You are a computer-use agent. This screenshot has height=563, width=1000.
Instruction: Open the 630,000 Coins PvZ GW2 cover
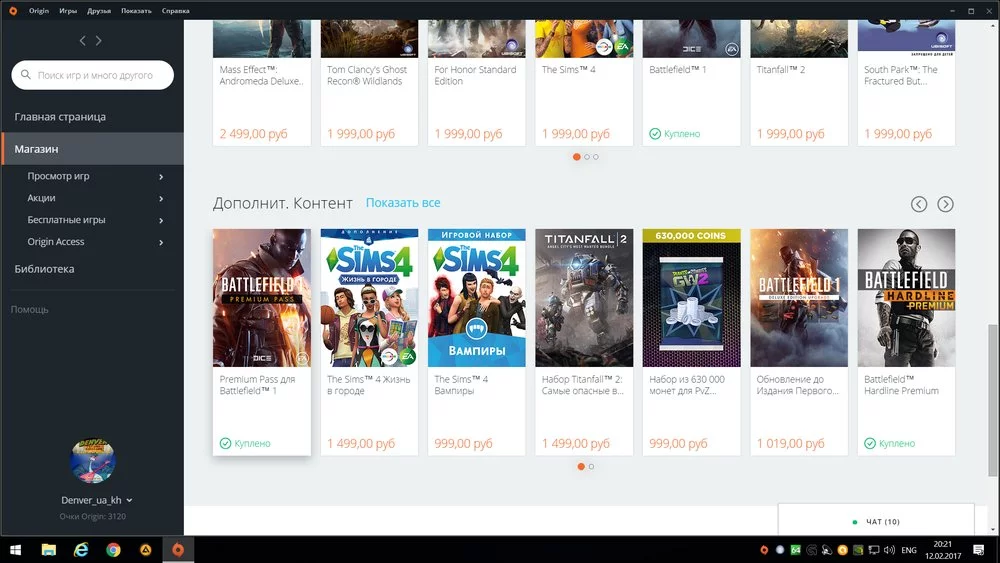click(x=691, y=298)
